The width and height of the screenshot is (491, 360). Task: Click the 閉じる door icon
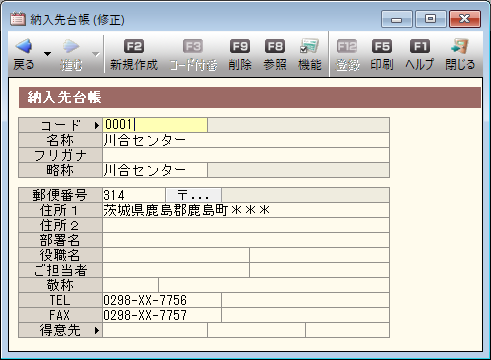pos(460,46)
